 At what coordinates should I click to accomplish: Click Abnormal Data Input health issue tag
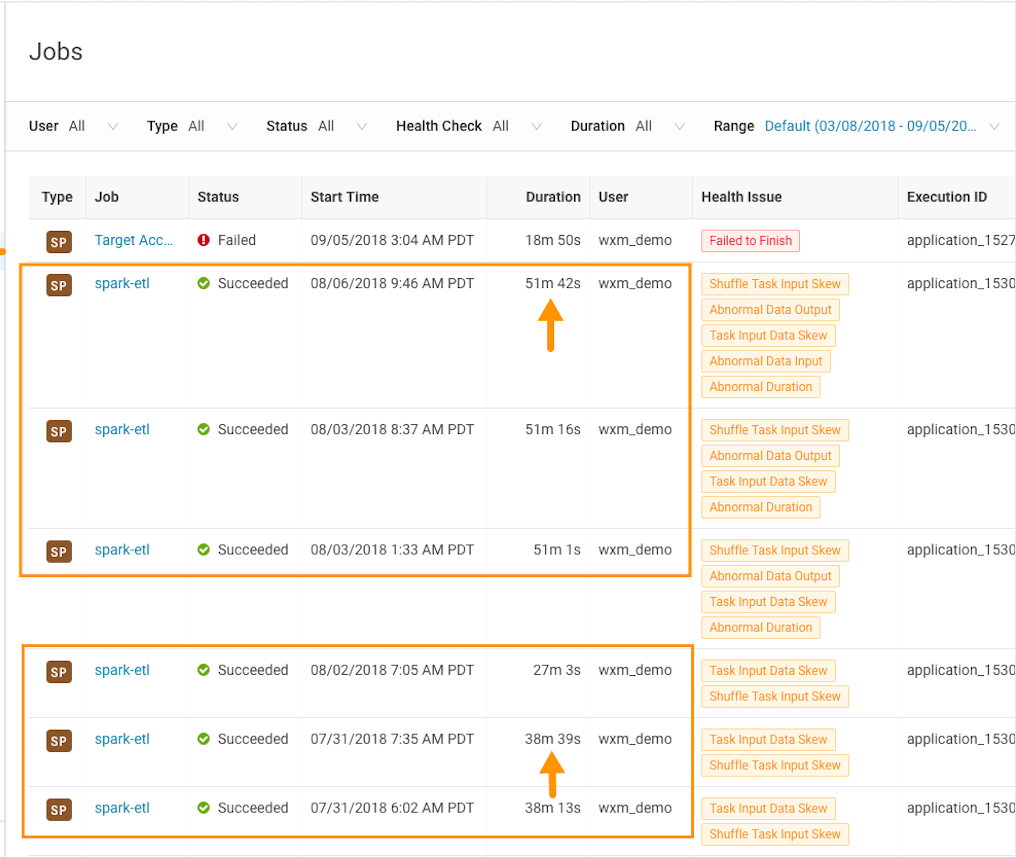click(765, 361)
